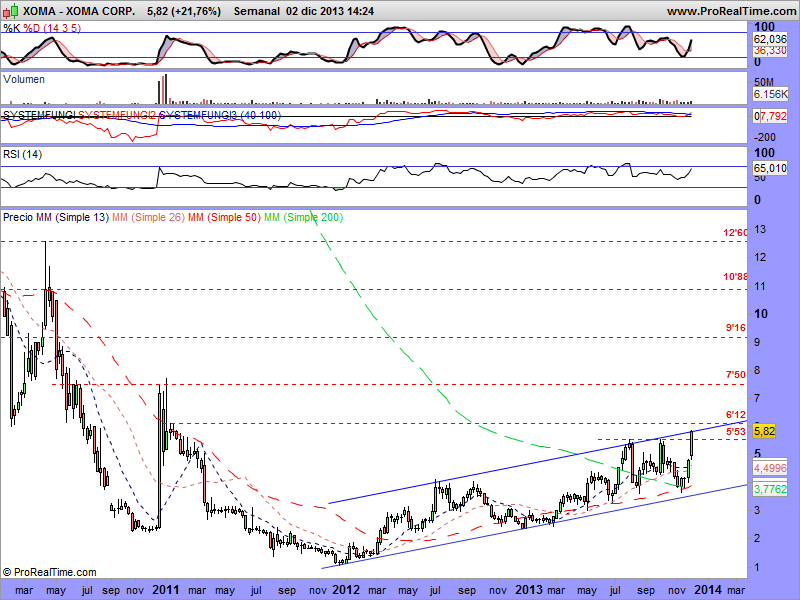Viewport: 800px width, 600px height.
Task: Click the "02 dic 2013 14:24" timestamp
Action: tap(330, 11)
